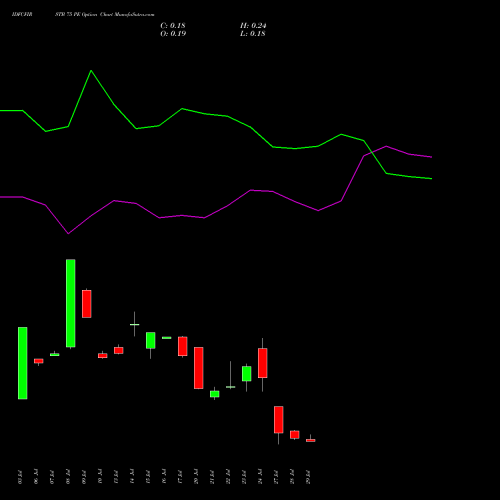Viewport: 500px width, 500px height.
Task: Click the lowest dip of the purple line
Action: [x=68, y=233]
